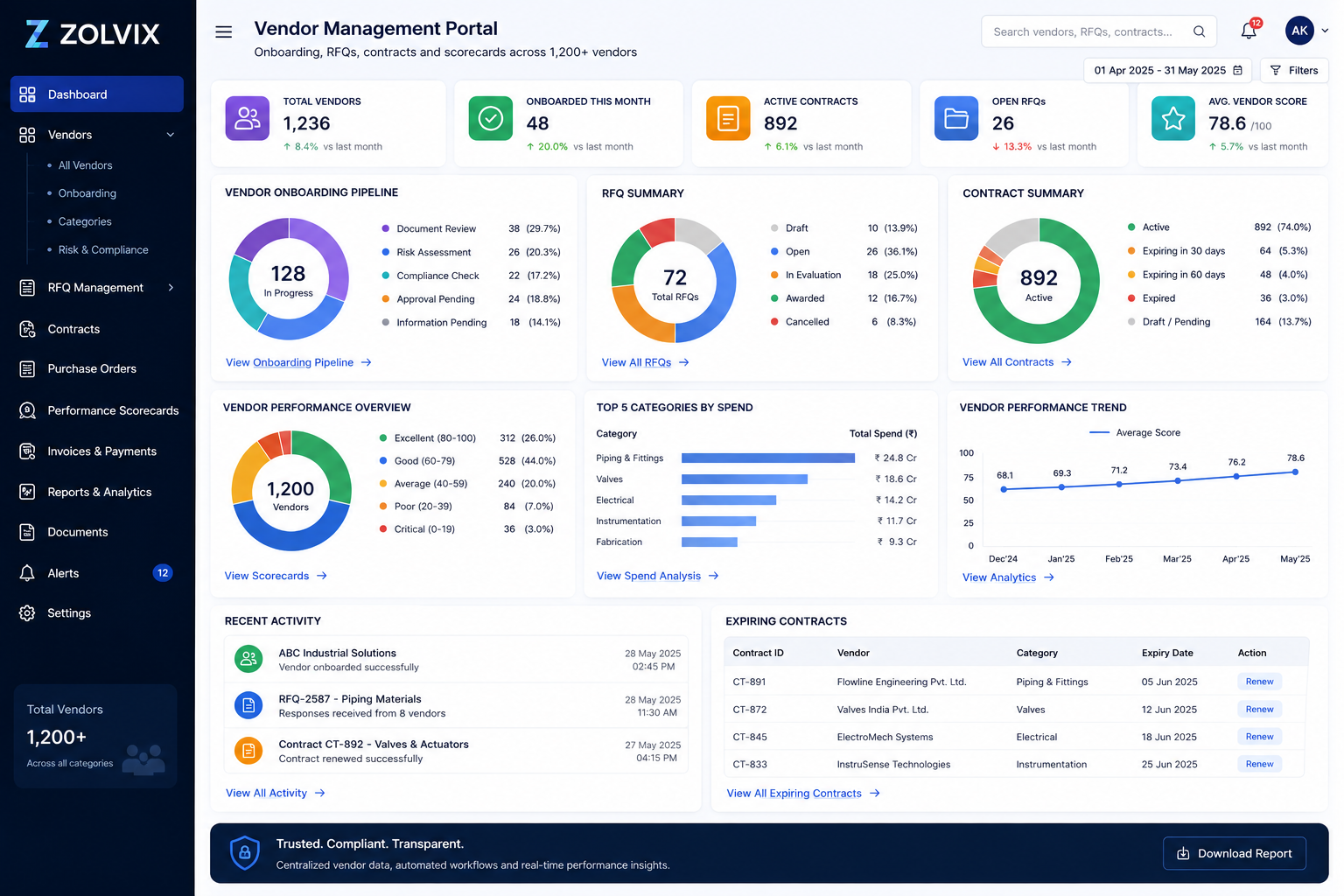Click the Onboarded This Month checkmark icon

pyautogui.click(x=490, y=118)
